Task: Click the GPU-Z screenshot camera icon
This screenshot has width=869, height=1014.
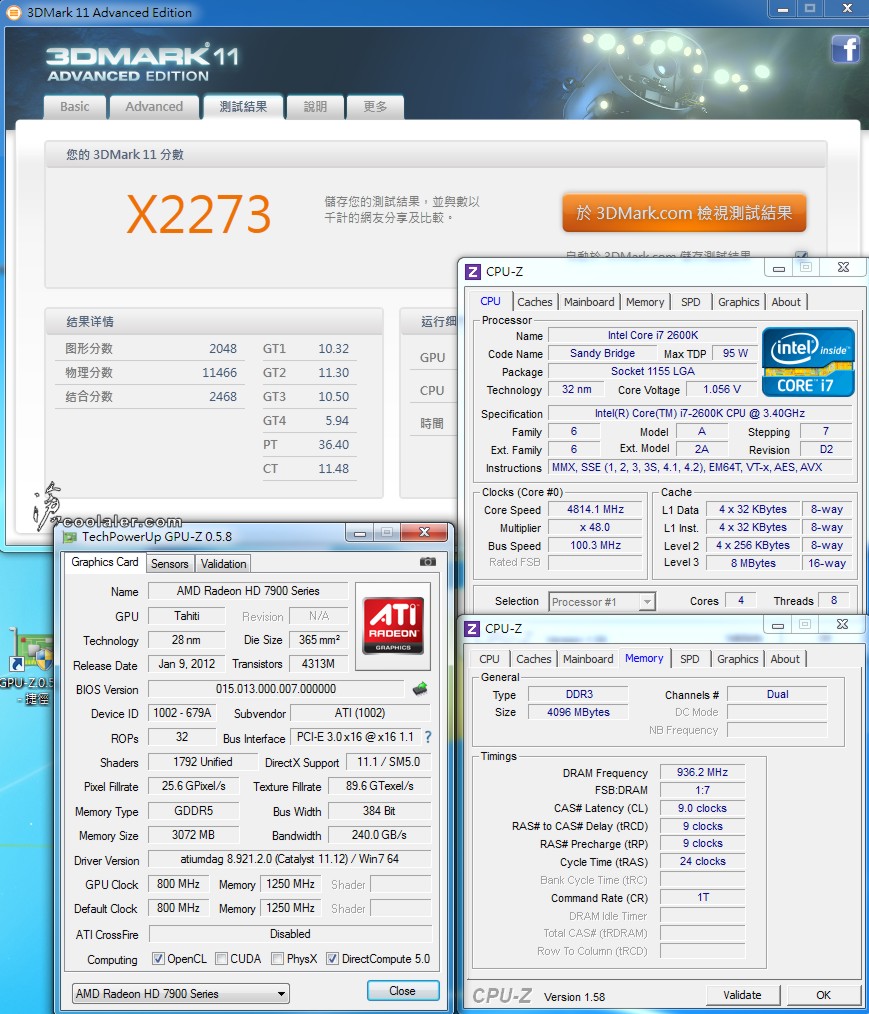Action: [x=427, y=561]
